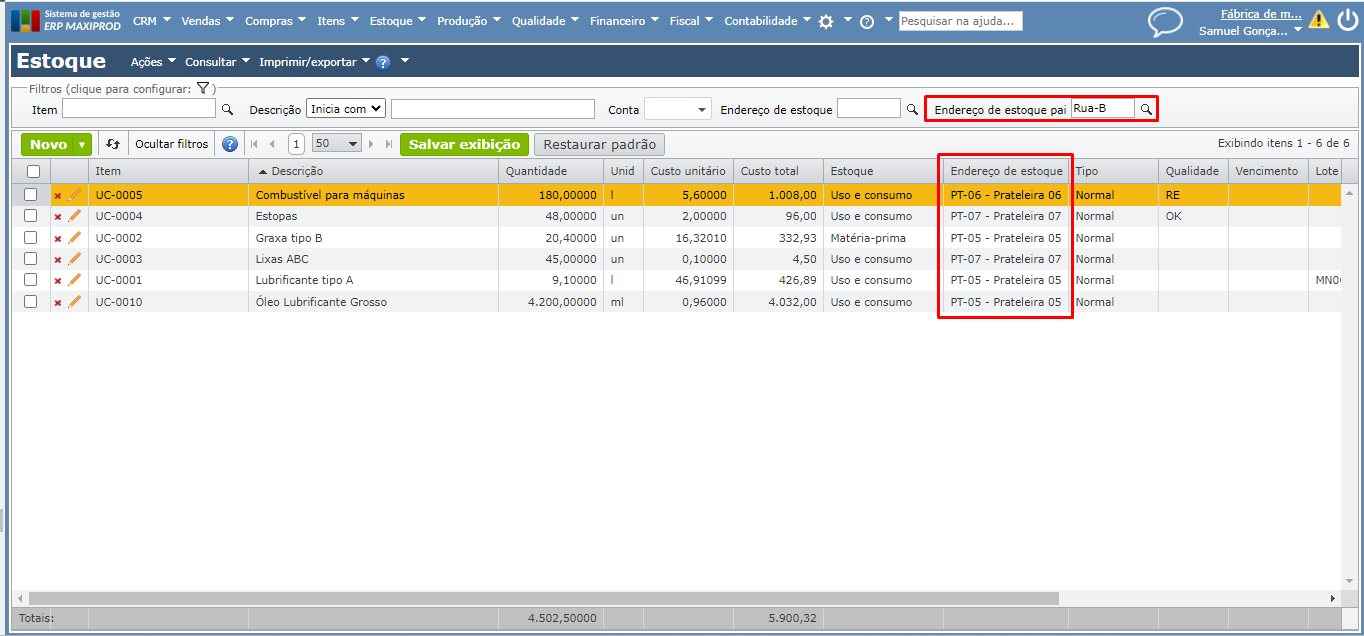Open the blue help icon in grid toolbar
The height and width of the screenshot is (636, 1364).
point(229,144)
